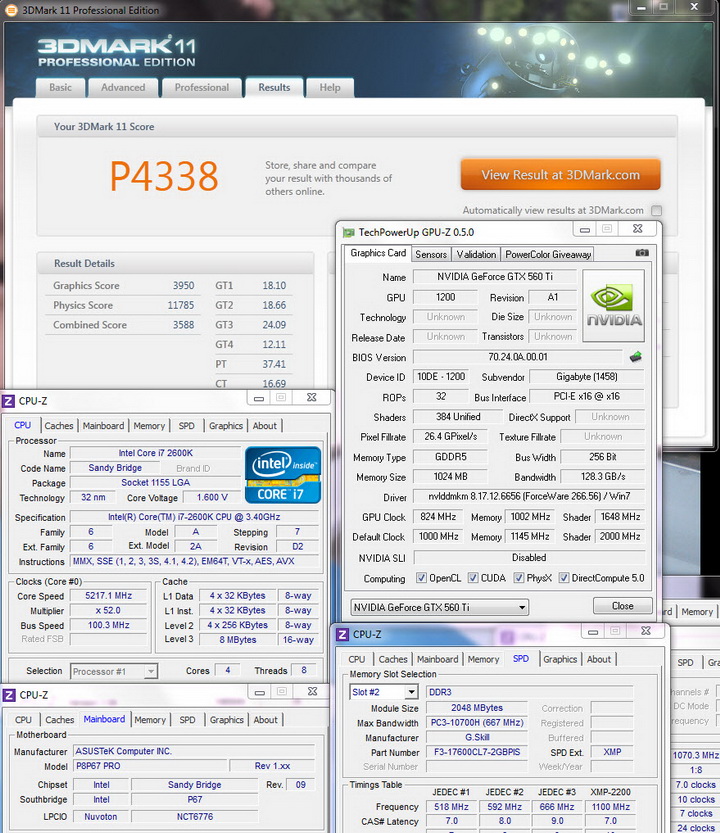
Task: Click the Driver version field in GPU-Z
Action: point(529,496)
